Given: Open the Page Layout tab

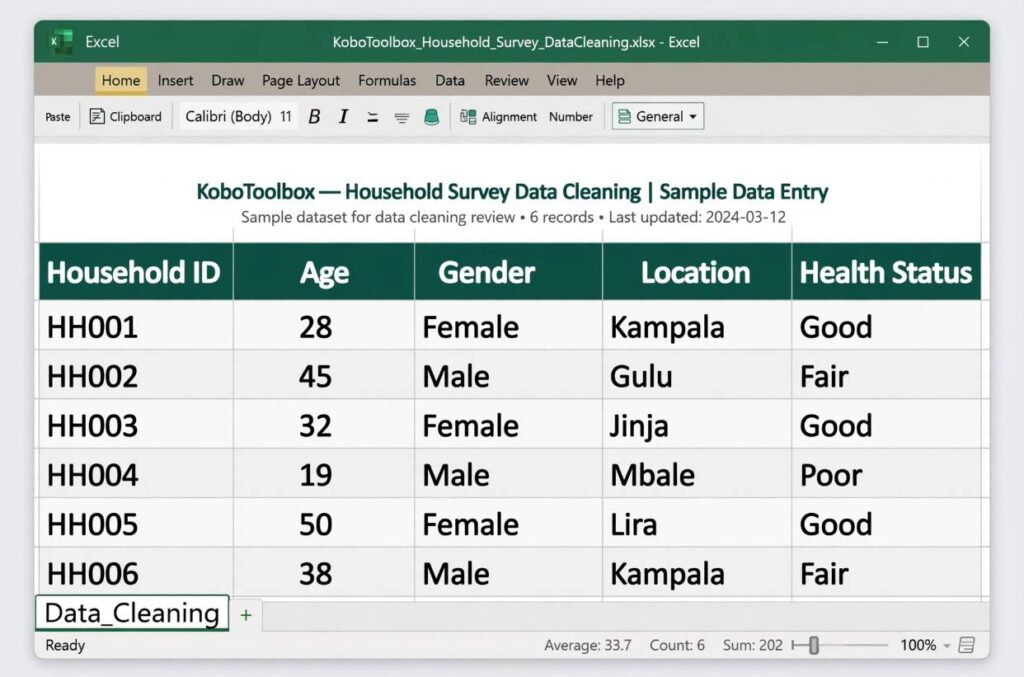Looking at the screenshot, I should tap(301, 80).
